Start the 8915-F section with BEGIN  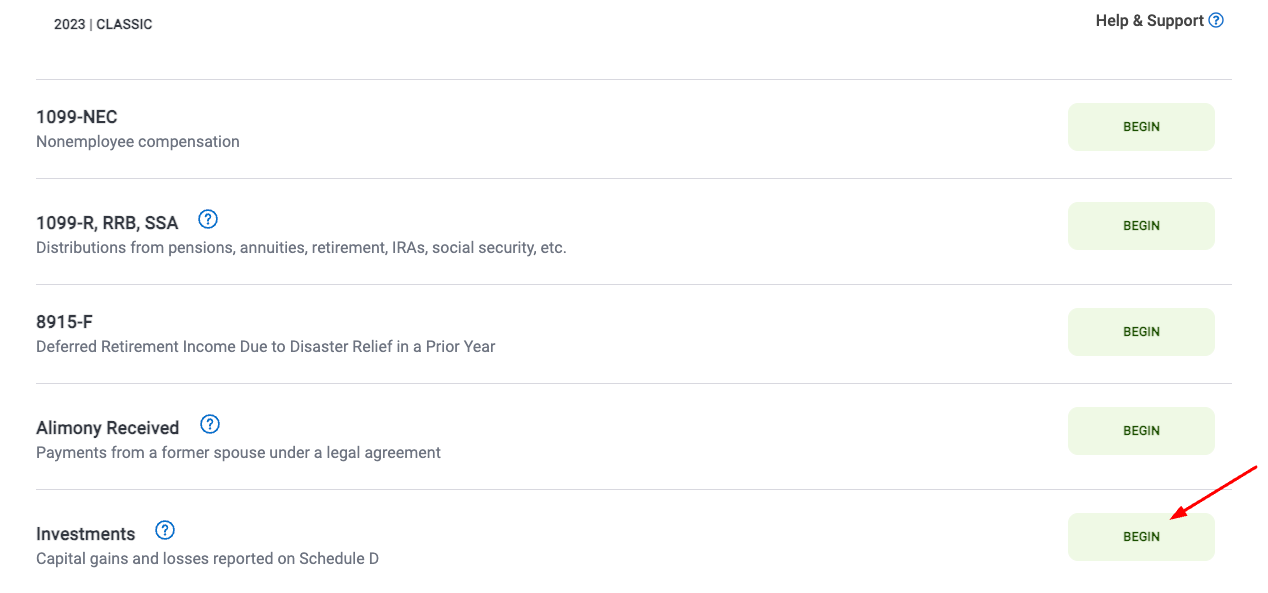1141,332
